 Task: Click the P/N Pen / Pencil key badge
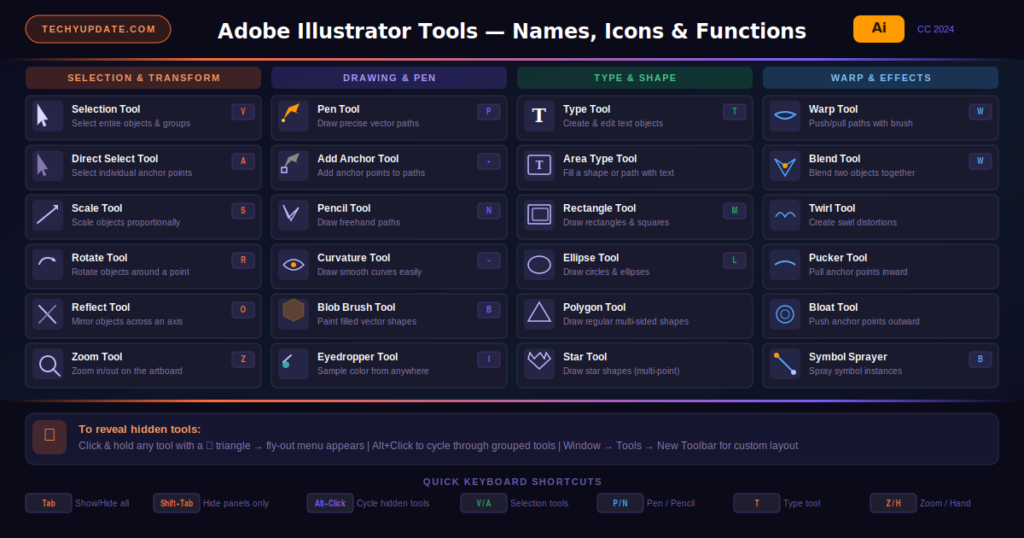coord(620,503)
